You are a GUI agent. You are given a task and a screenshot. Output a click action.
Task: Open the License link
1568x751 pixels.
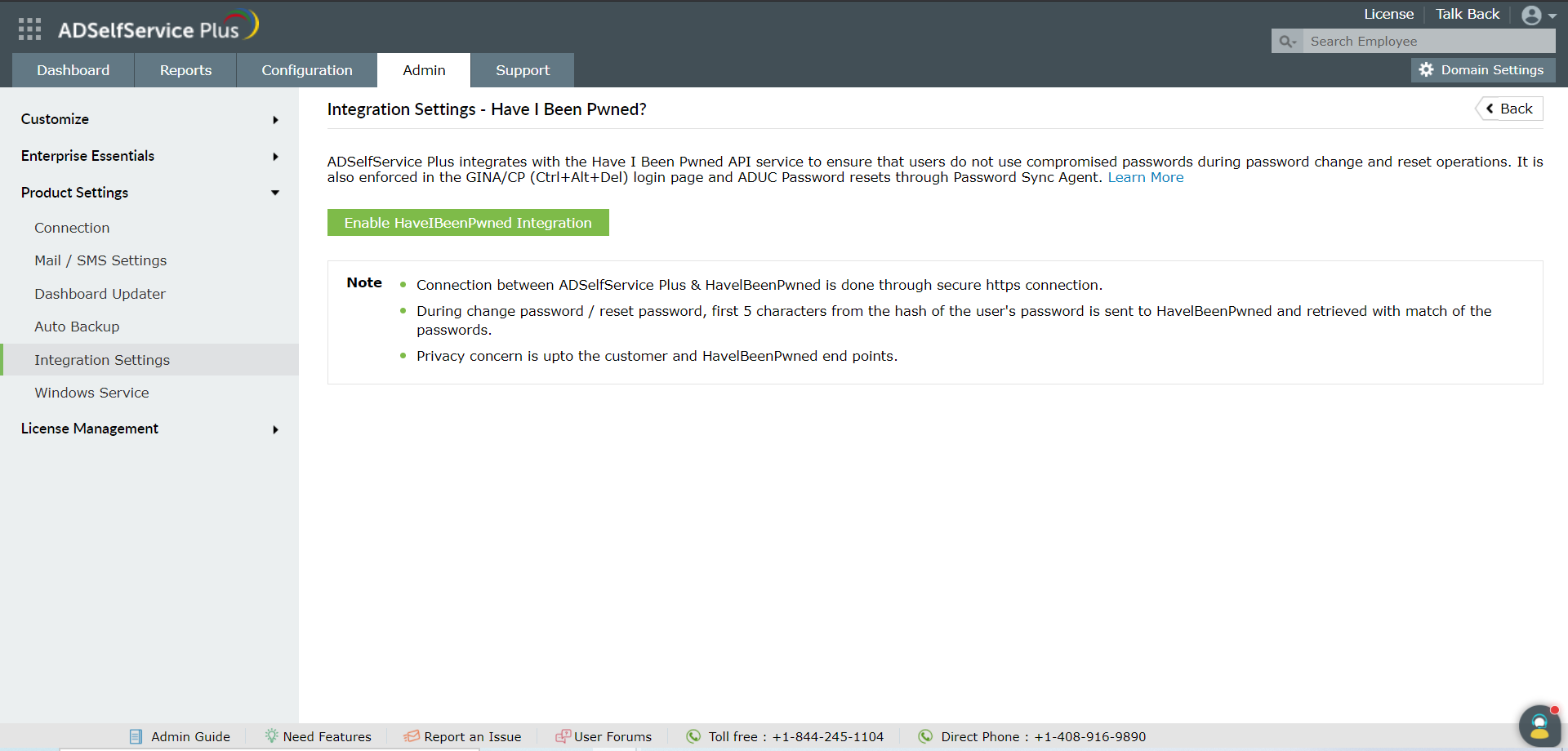[x=1388, y=14]
